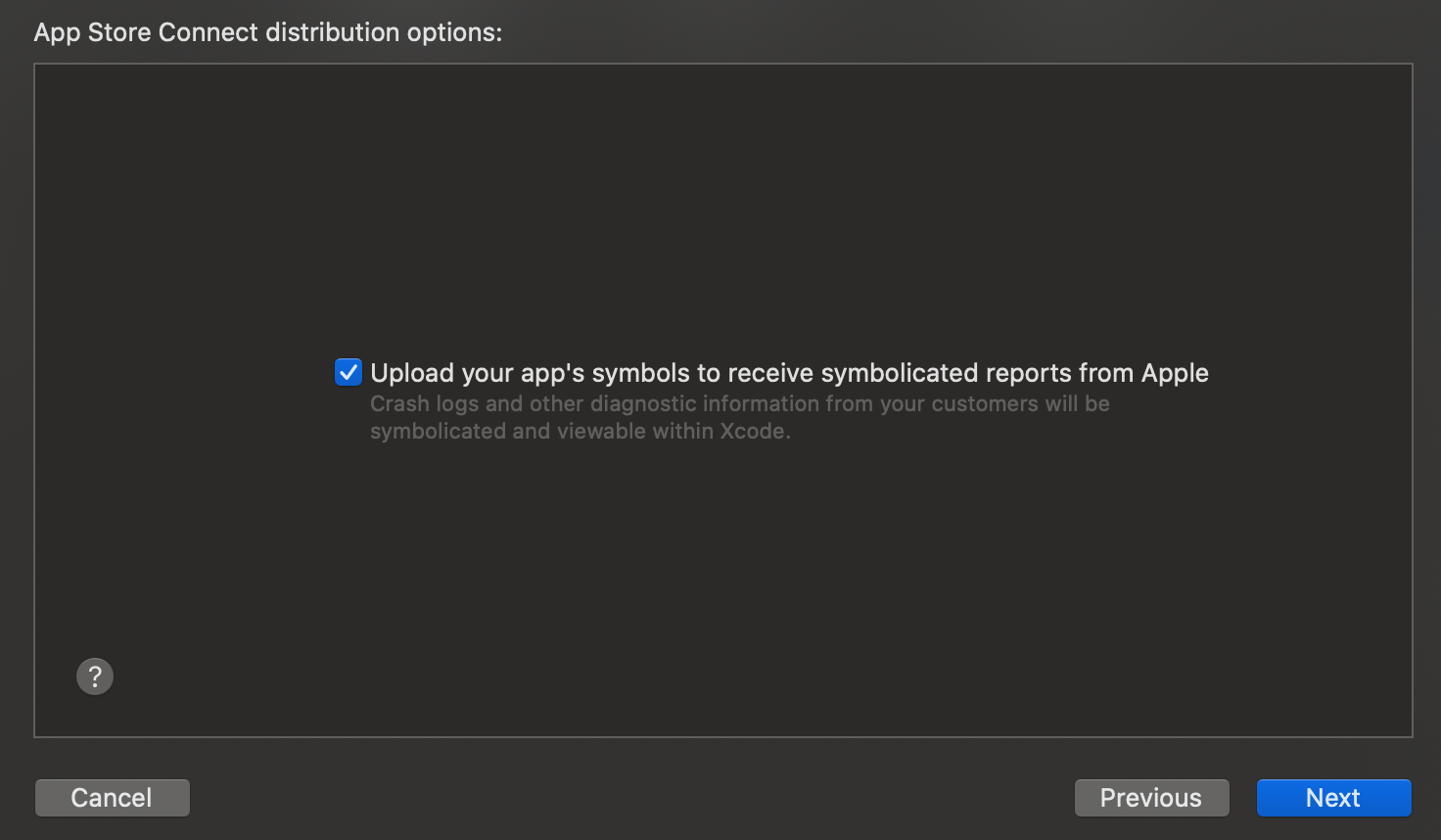Viewport: 1441px width, 840px height.
Task: Disable uploading symbols to Apple
Action: tap(349, 373)
